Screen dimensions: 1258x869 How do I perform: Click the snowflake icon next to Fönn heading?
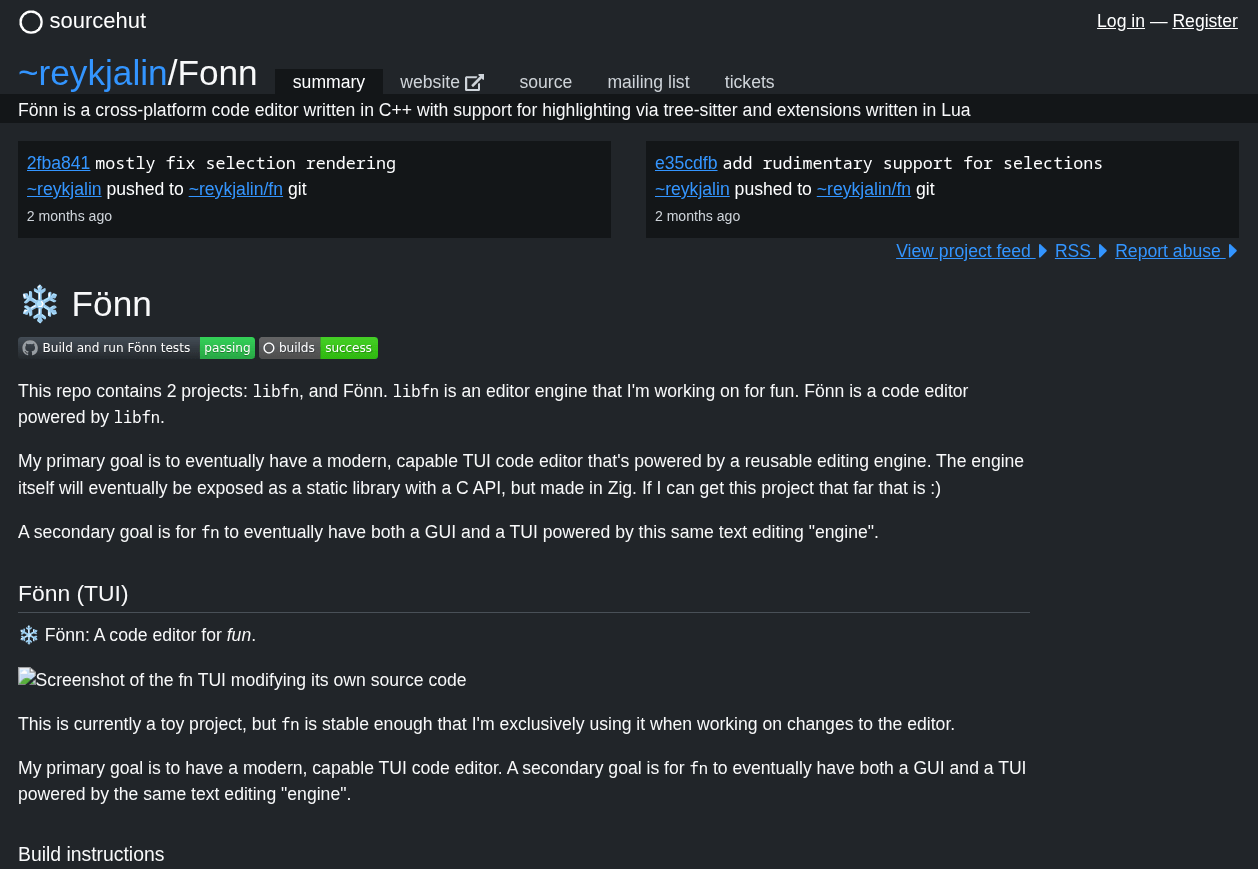pos(40,303)
